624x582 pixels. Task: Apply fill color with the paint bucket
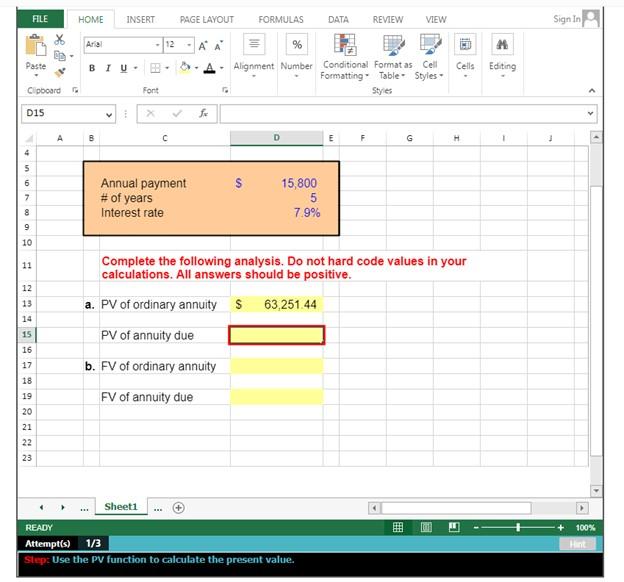[x=185, y=68]
